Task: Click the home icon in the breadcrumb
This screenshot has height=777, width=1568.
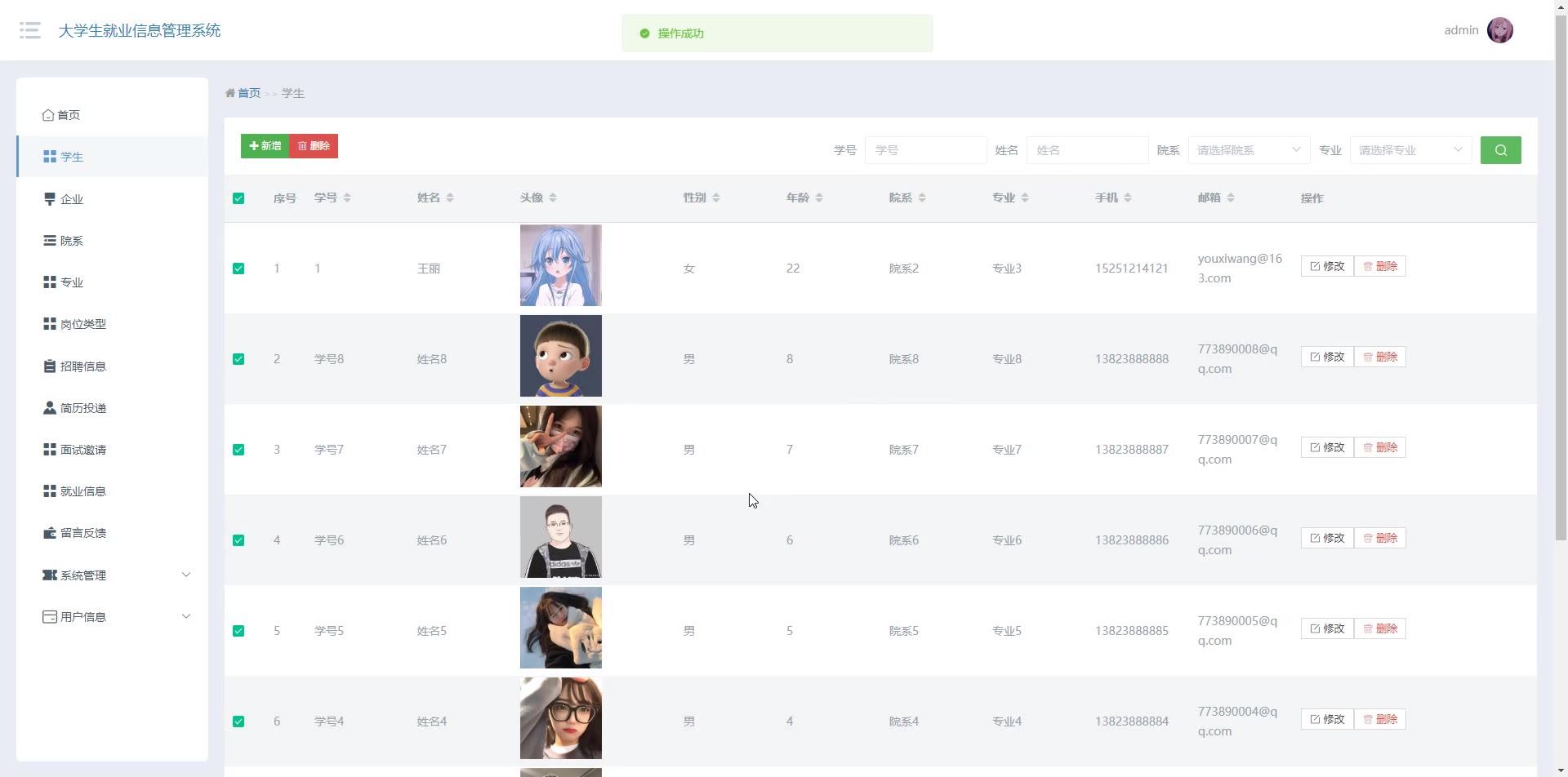Action: coord(231,93)
